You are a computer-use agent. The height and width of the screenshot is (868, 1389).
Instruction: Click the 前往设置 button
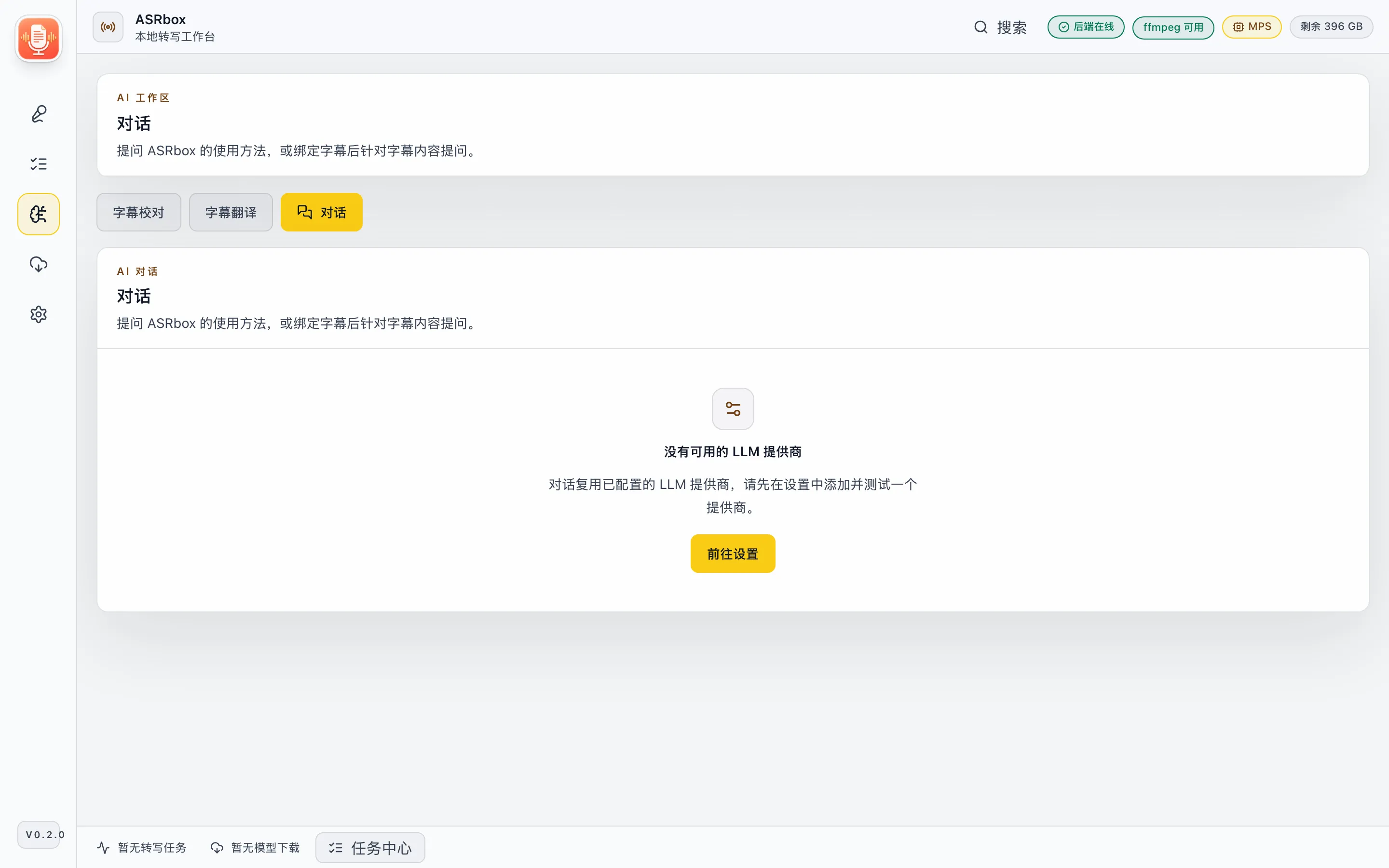click(x=733, y=554)
